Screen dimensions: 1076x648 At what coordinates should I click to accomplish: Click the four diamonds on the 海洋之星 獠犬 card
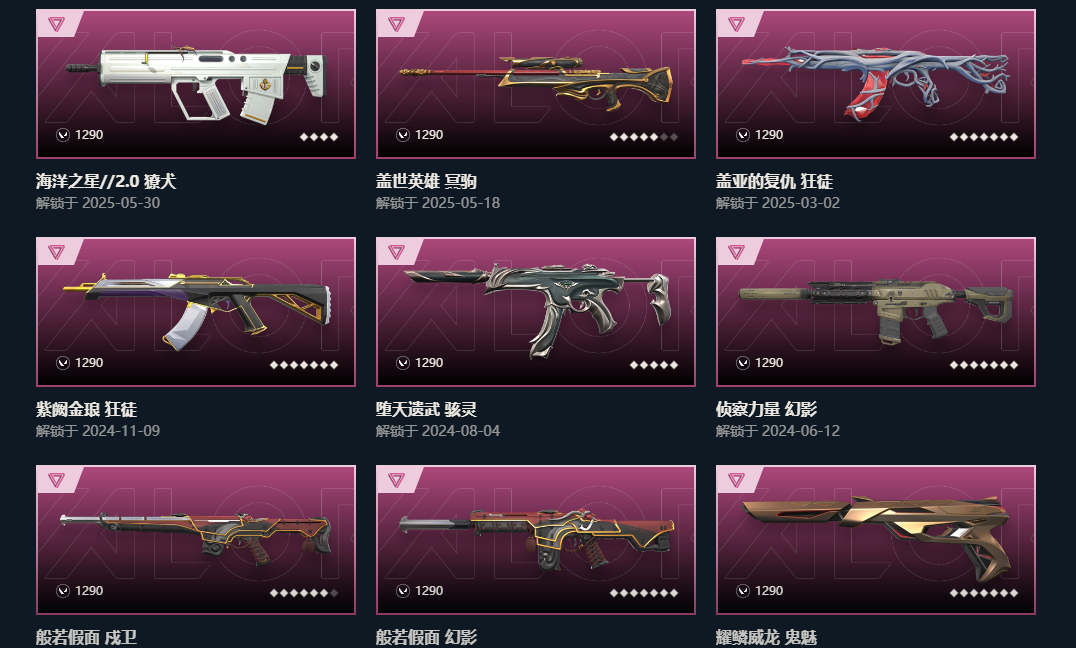(x=319, y=137)
